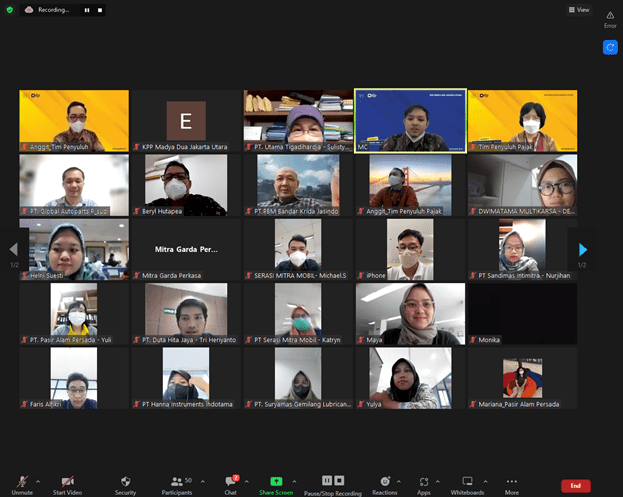Select Beryl Hutapea's video tile
This screenshot has width=623, height=497.
pyautogui.click(x=185, y=184)
